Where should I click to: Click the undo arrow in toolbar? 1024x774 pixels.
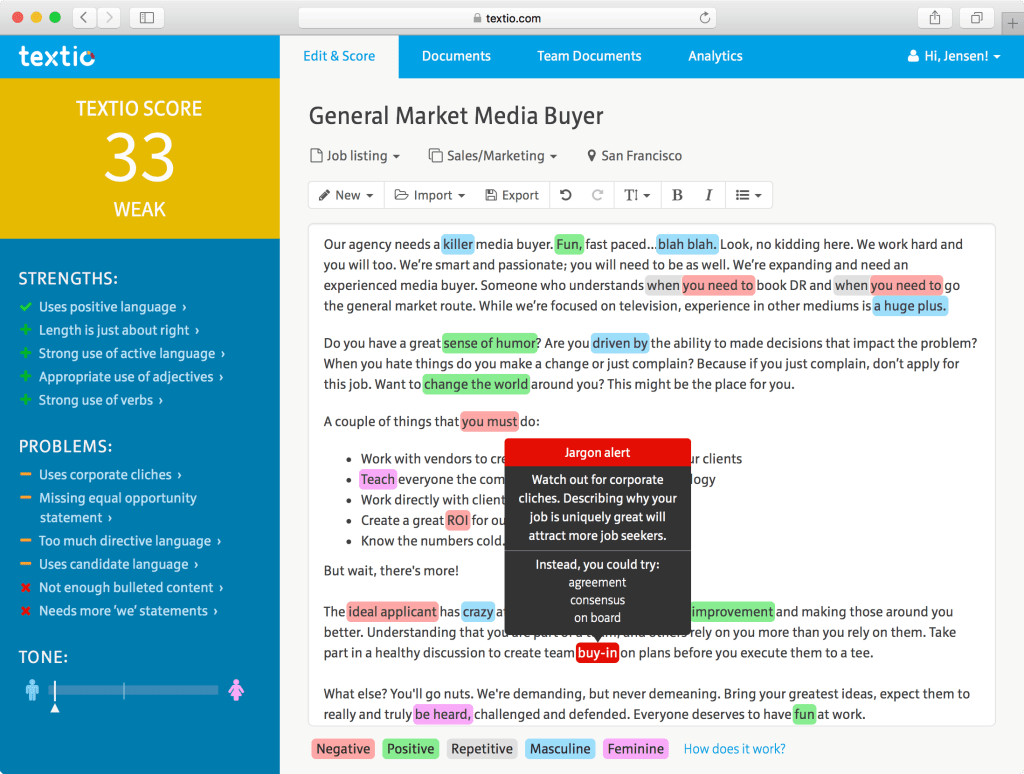point(566,195)
